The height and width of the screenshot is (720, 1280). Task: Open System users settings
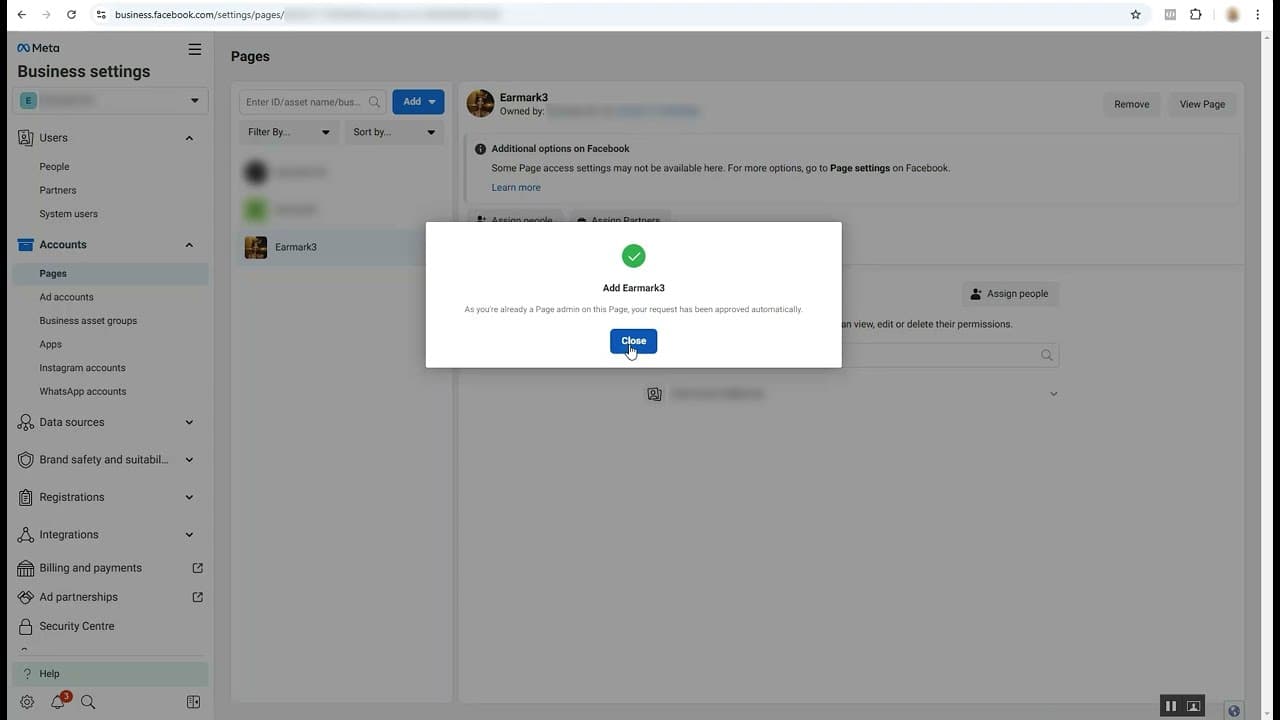[x=68, y=214]
